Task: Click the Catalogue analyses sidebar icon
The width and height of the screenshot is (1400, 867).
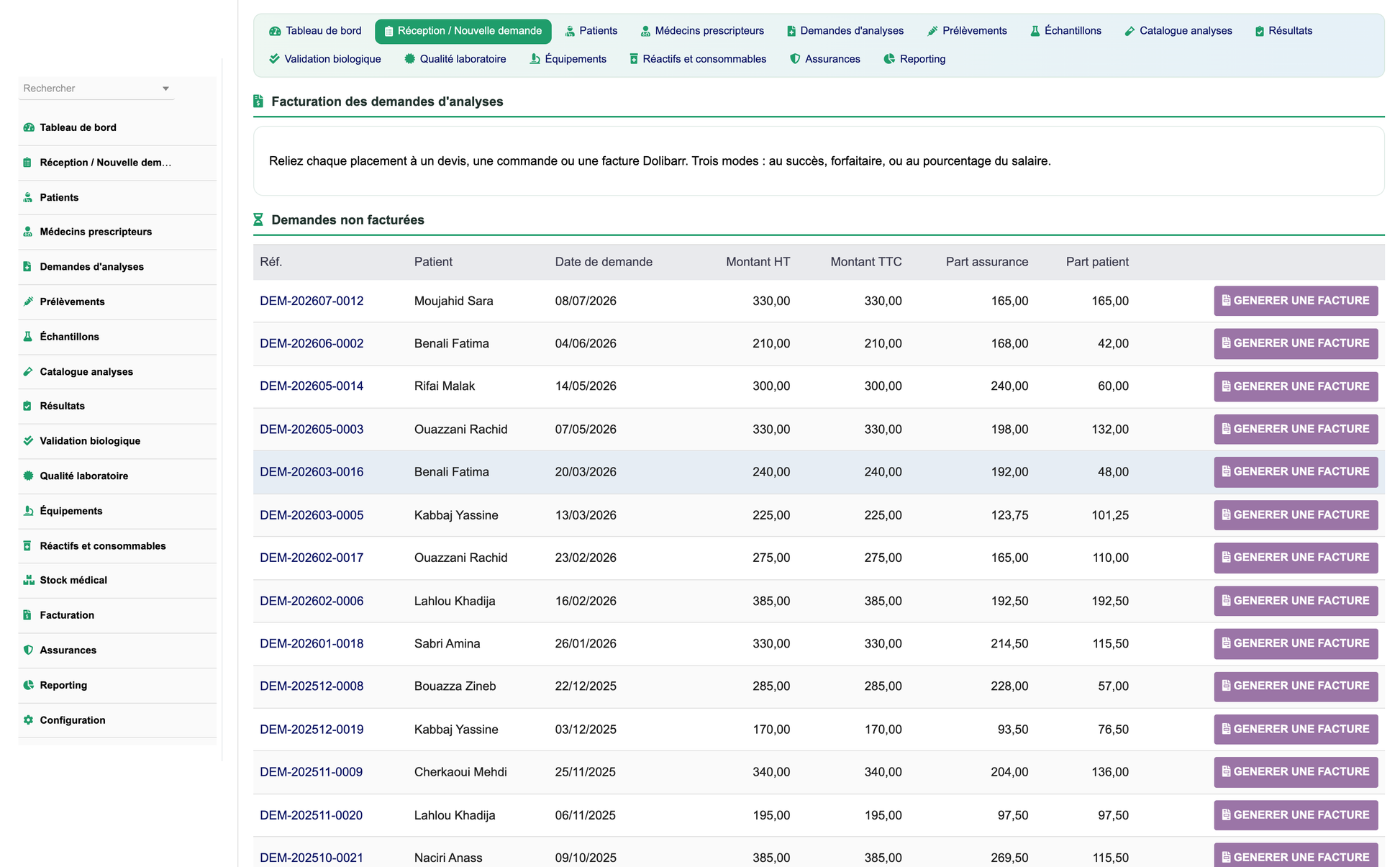Action: (x=28, y=371)
